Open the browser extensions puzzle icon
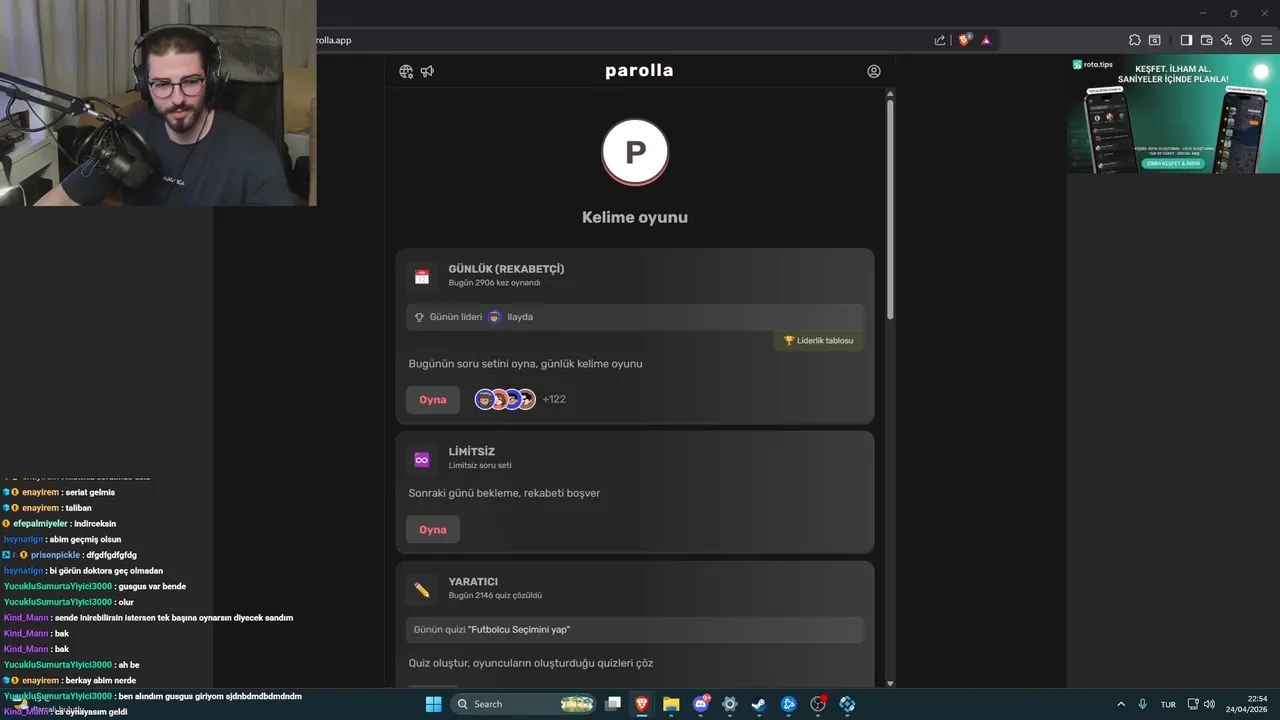This screenshot has width=1280, height=720. [x=1134, y=40]
